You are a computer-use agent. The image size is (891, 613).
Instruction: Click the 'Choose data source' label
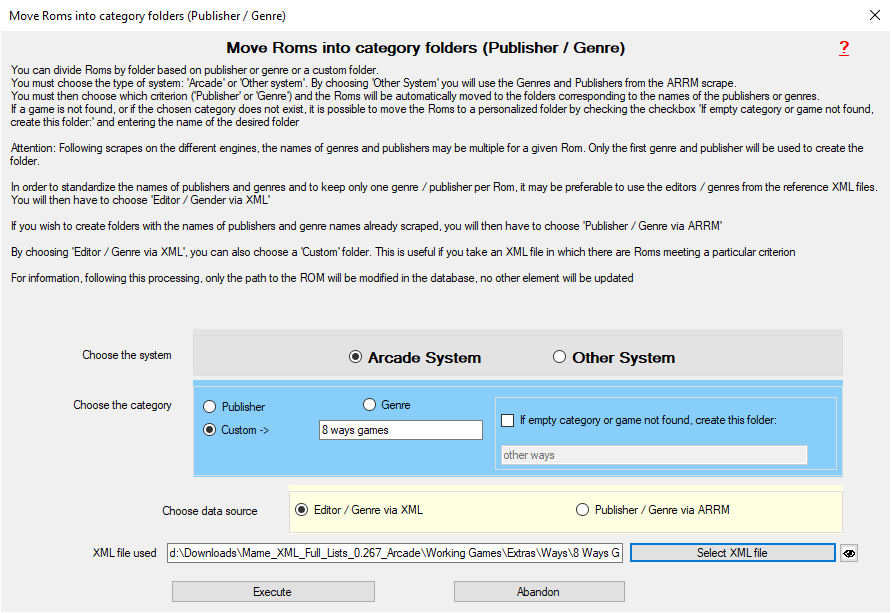pos(210,511)
